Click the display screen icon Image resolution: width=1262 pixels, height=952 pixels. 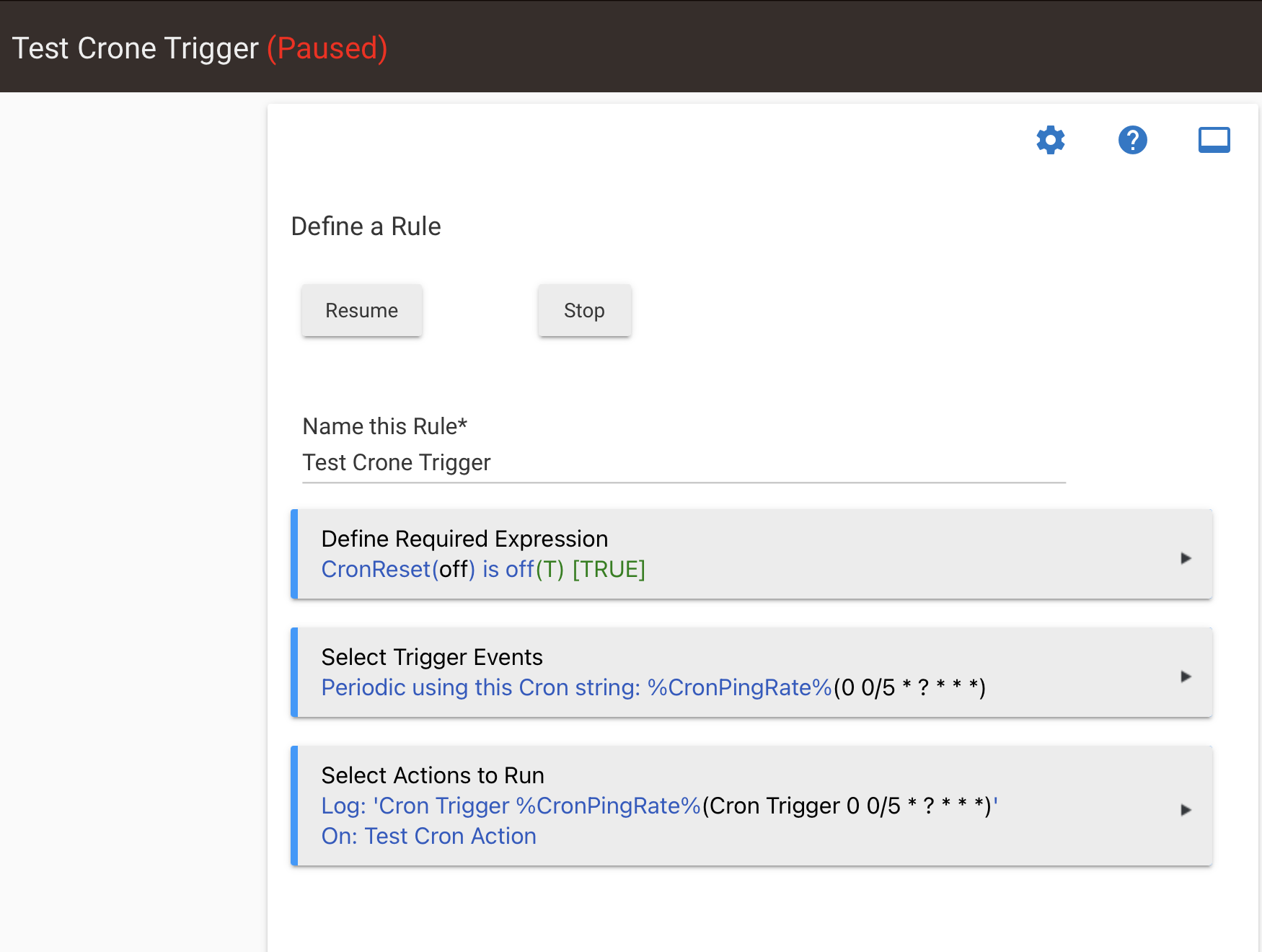click(1214, 140)
